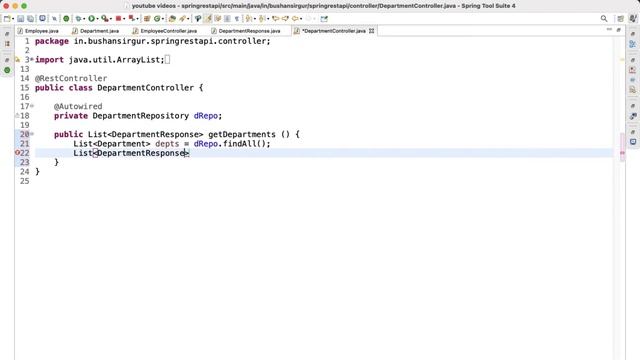Viewport: 640px width, 360px height.
Task: Switch to the Department.java tab
Action: pyautogui.click(x=96, y=31)
